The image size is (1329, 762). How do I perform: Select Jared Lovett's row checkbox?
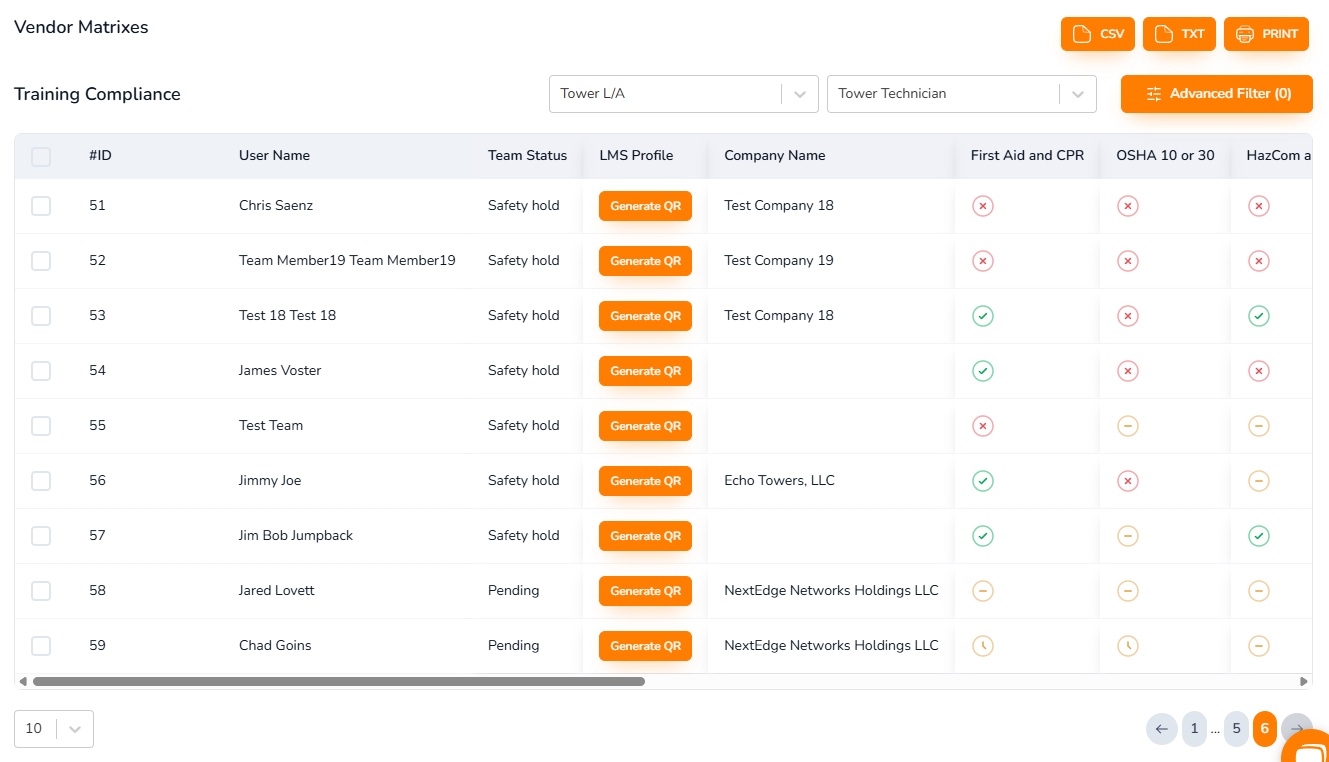[x=41, y=590]
